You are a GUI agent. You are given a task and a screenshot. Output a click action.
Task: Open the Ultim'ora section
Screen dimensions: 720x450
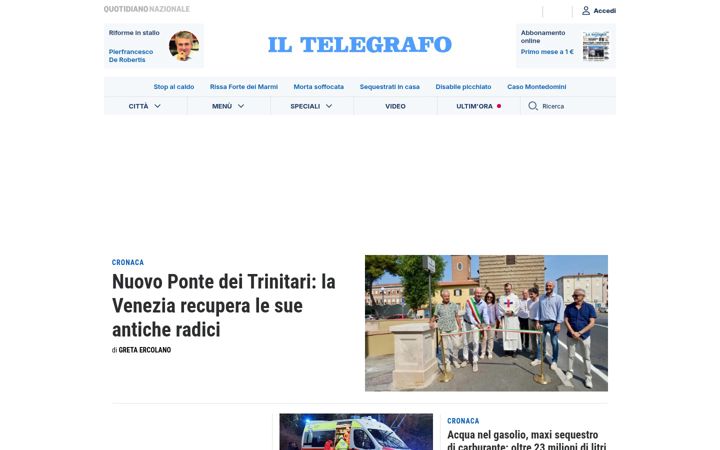(474, 106)
